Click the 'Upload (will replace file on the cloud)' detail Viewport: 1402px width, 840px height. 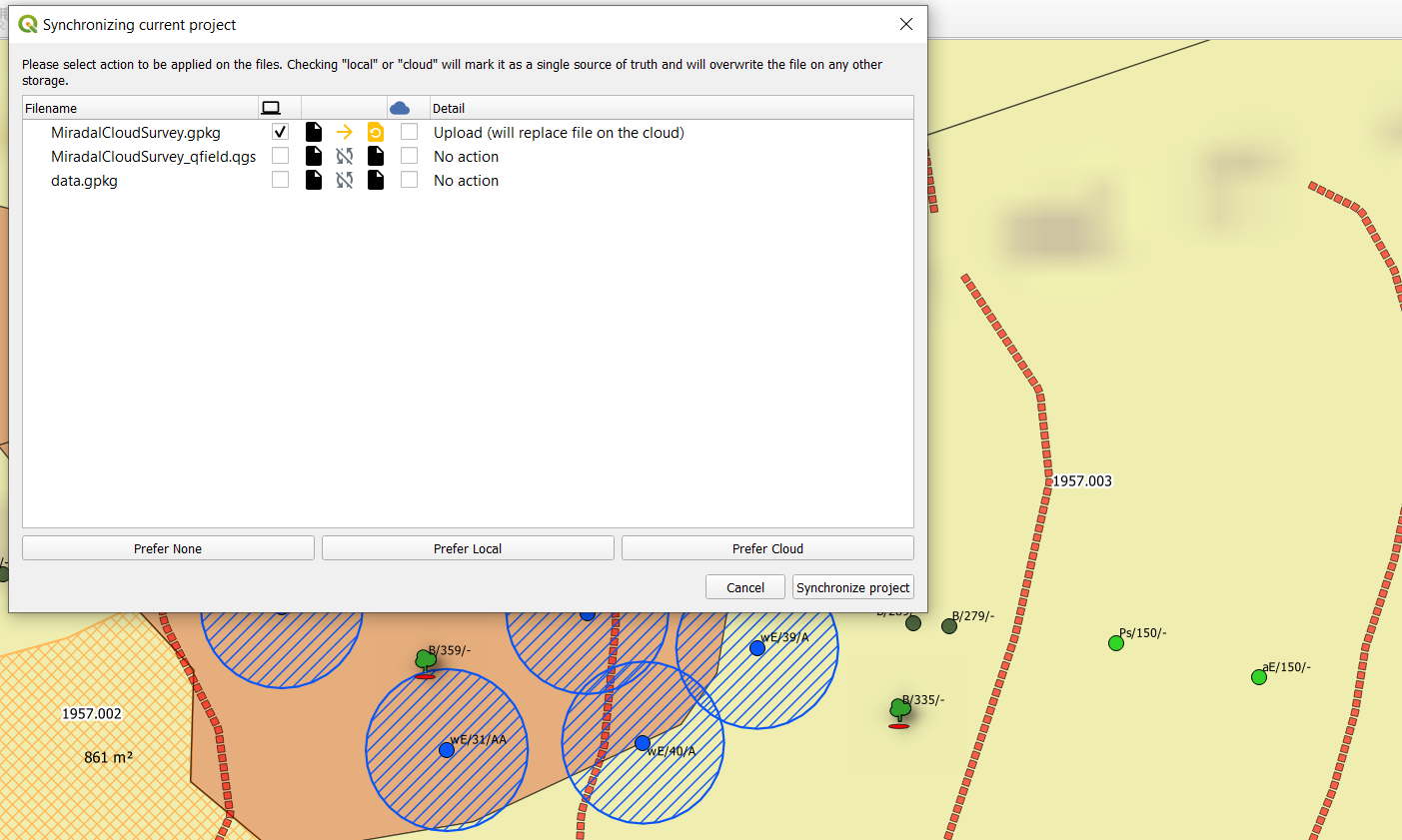pos(559,133)
